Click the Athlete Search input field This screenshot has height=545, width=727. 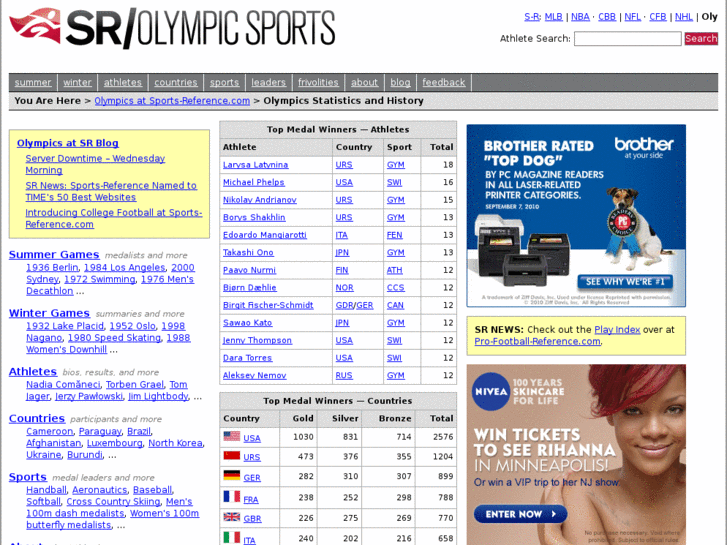pyautogui.click(x=628, y=38)
